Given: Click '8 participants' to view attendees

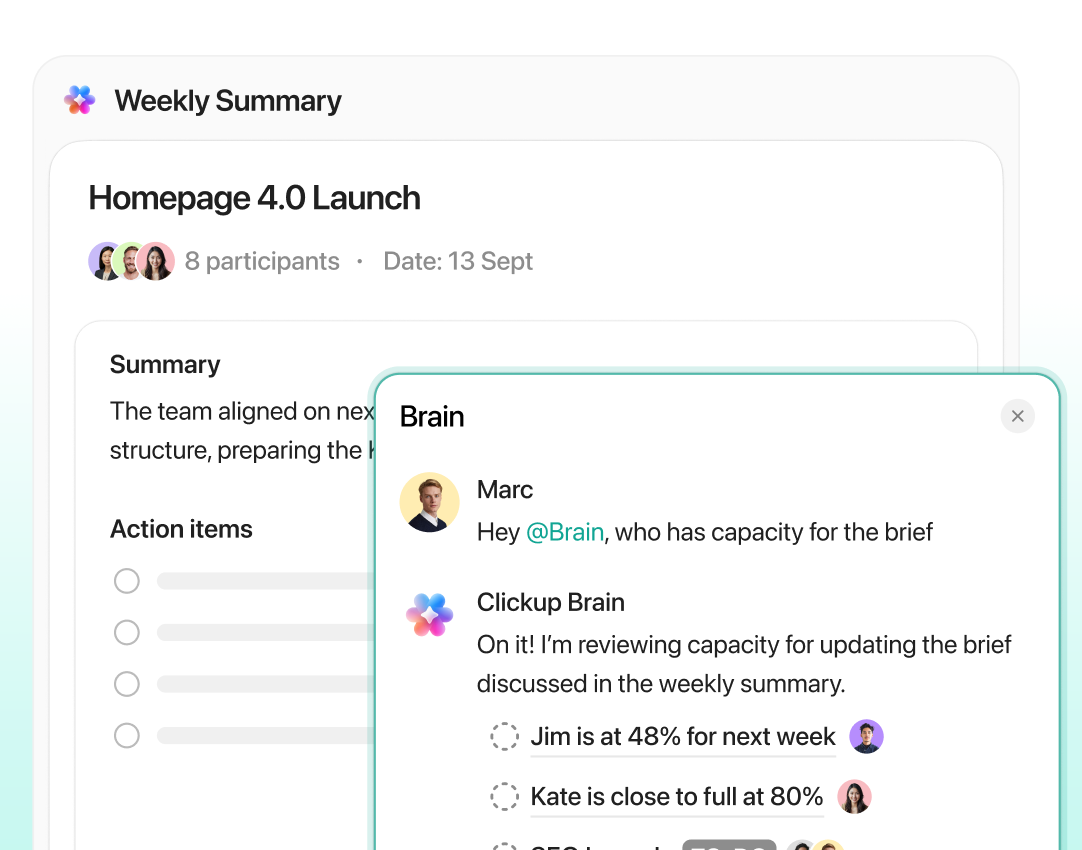Looking at the screenshot, I should tap(262, 260).
